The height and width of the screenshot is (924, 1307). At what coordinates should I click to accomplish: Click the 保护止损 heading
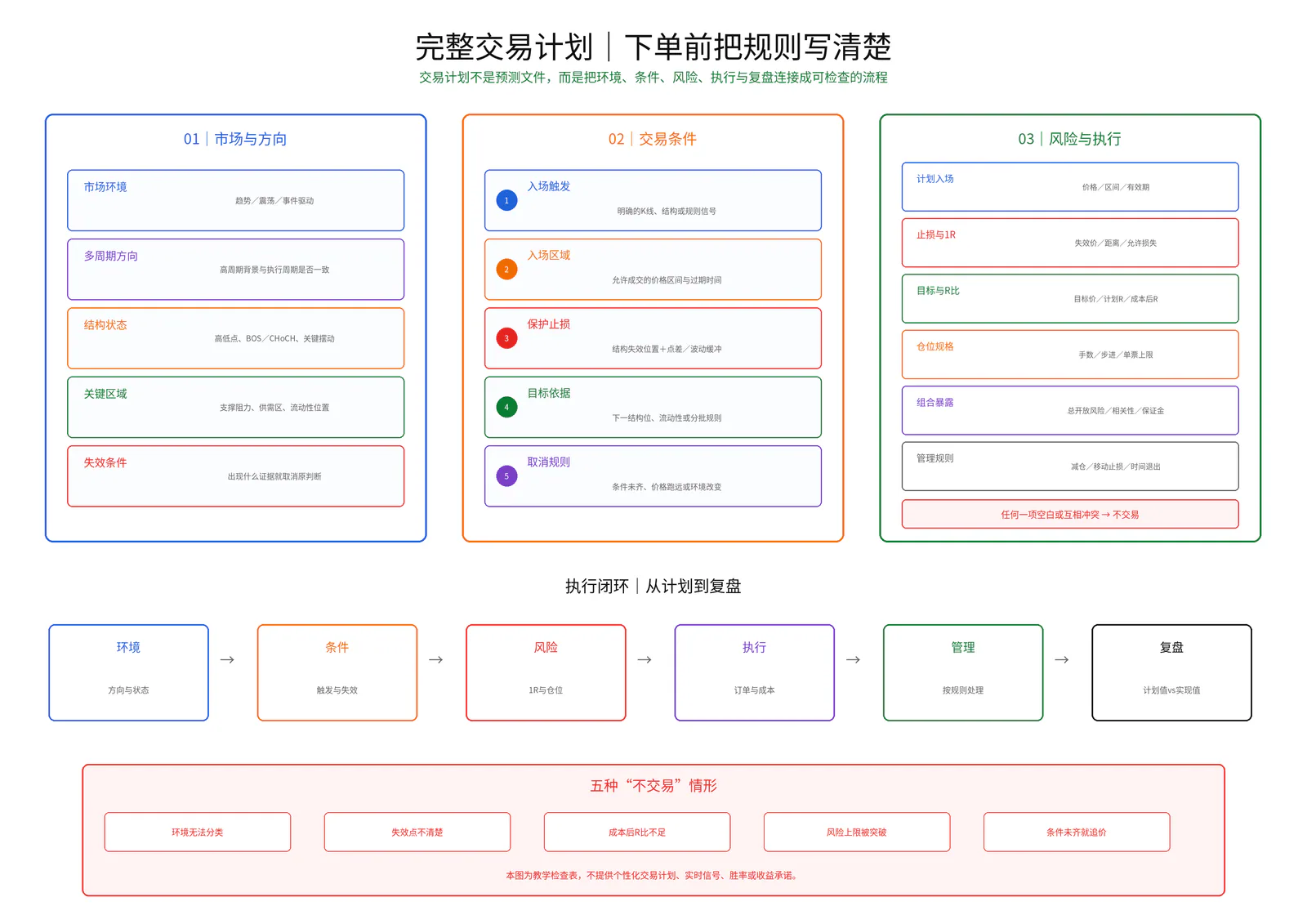pos(549,324)
